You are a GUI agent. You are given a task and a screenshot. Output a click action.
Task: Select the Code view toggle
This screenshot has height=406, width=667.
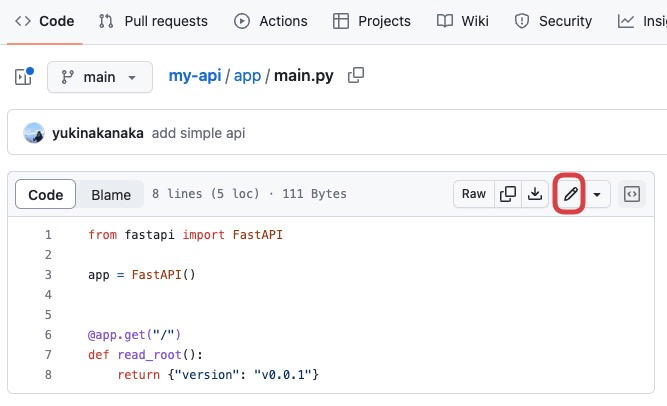click(45, 195)
